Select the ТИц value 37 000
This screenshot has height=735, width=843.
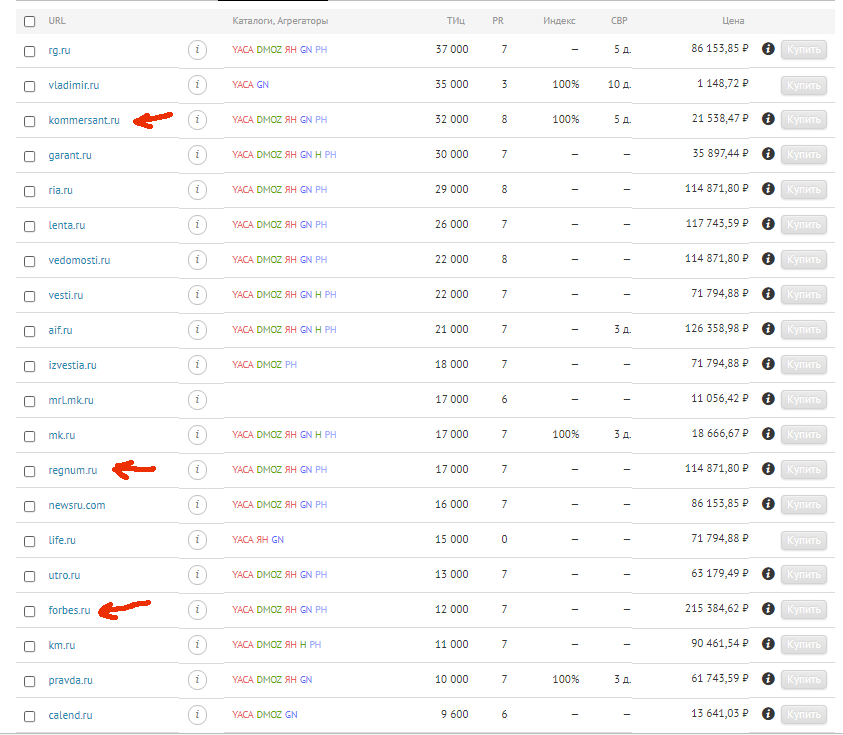point(452,49)
